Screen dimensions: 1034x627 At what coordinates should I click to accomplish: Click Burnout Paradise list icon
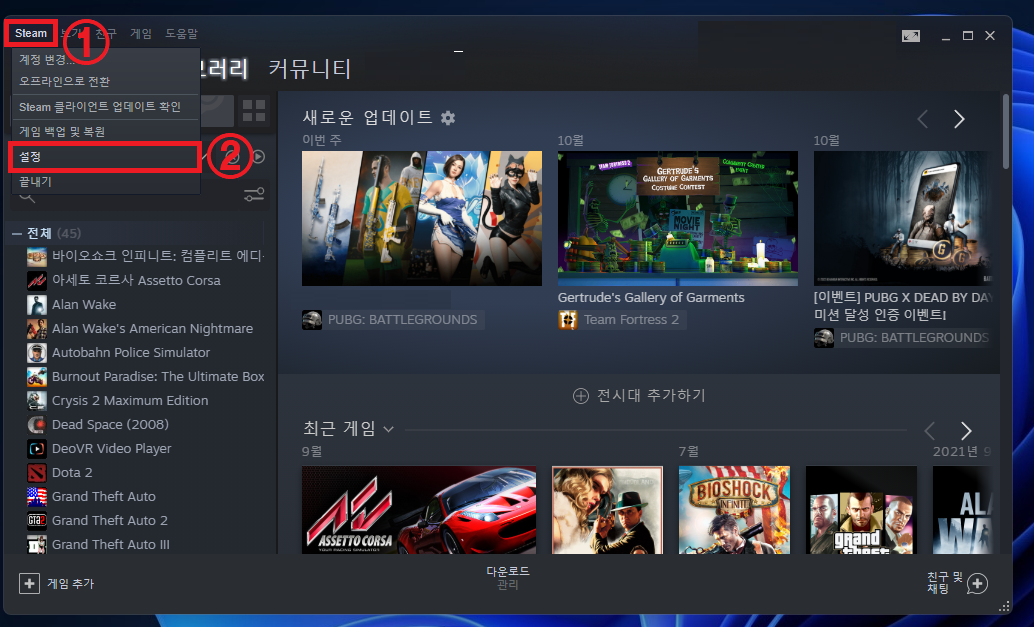click(37, 376)
